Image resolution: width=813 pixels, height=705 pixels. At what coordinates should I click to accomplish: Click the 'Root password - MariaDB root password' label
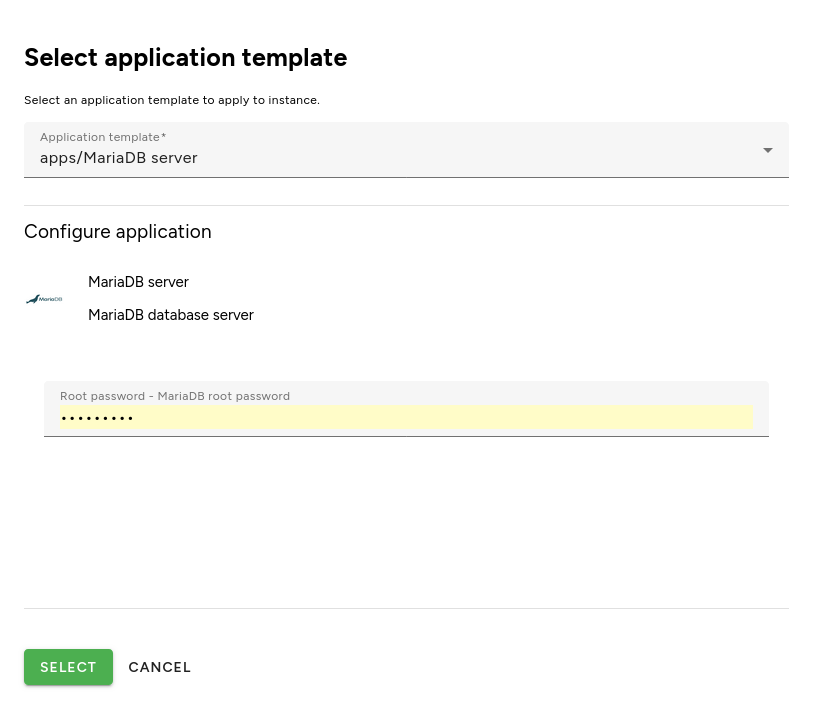175,396
